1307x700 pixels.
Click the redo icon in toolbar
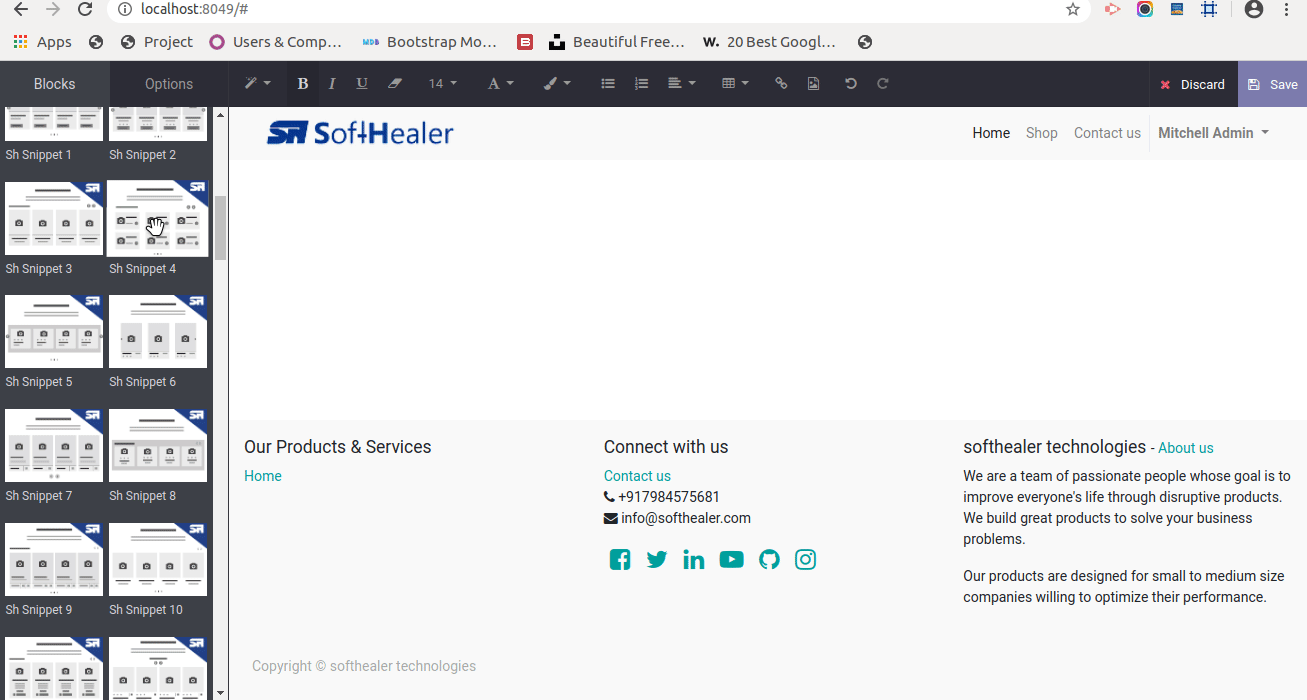coord(883,84)
